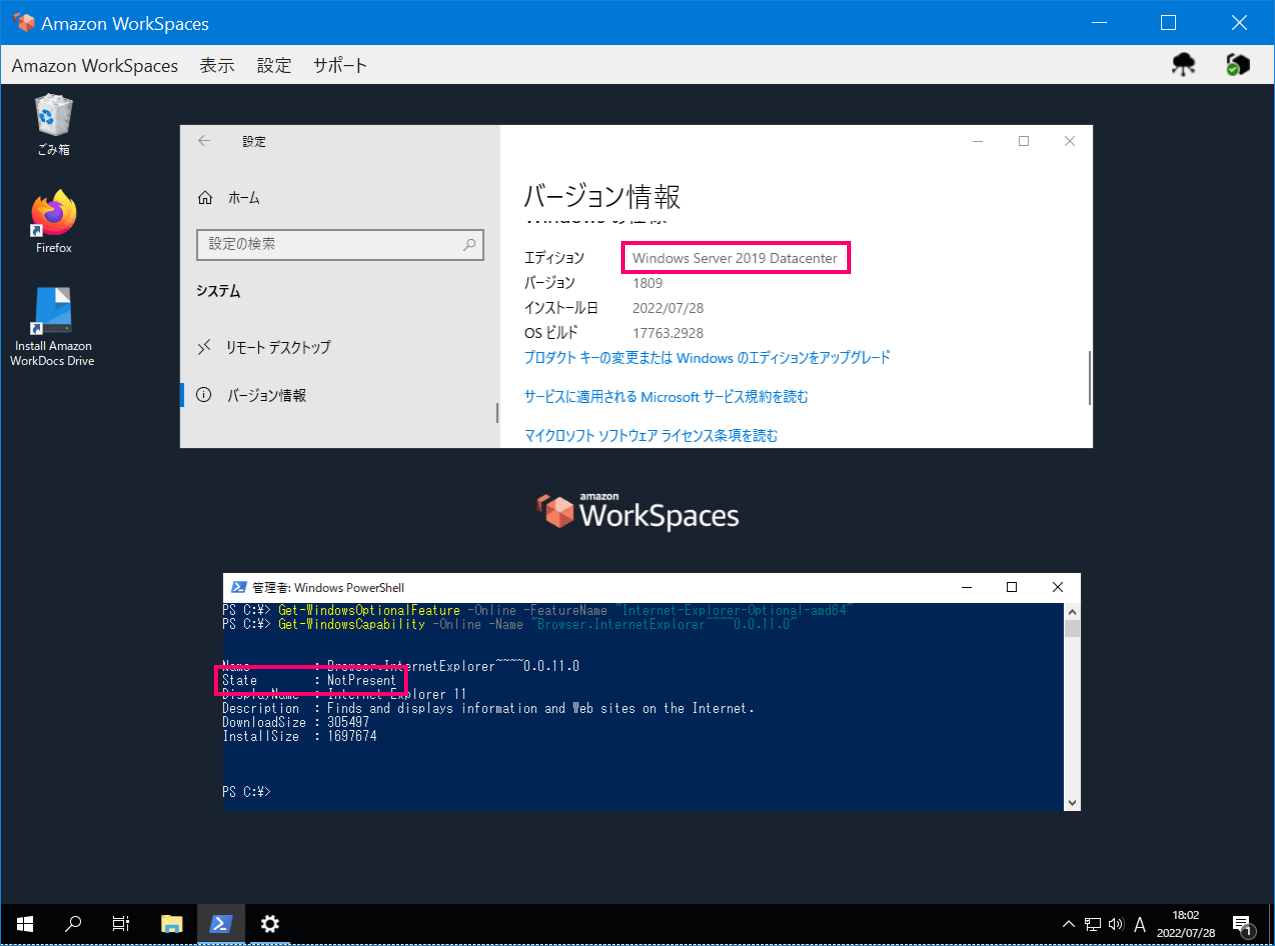Screen dimensions: 1275x946
Task: Open the Windows Start menu
Action: click(x=24, y=924)
